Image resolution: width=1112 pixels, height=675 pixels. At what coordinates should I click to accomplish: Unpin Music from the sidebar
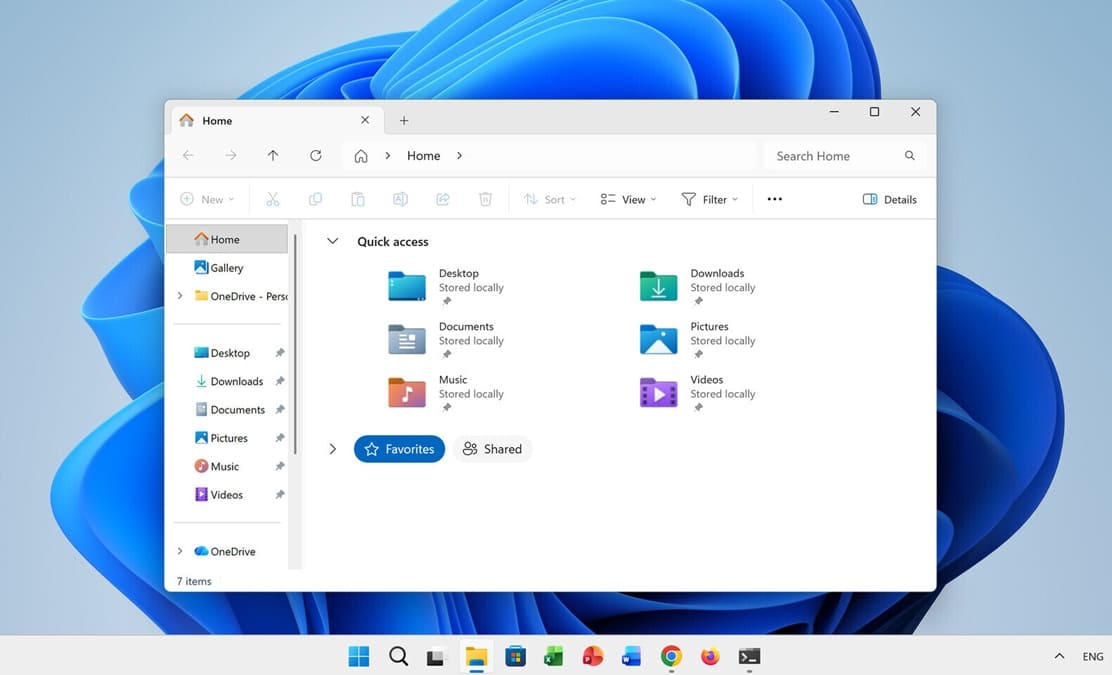280,466
